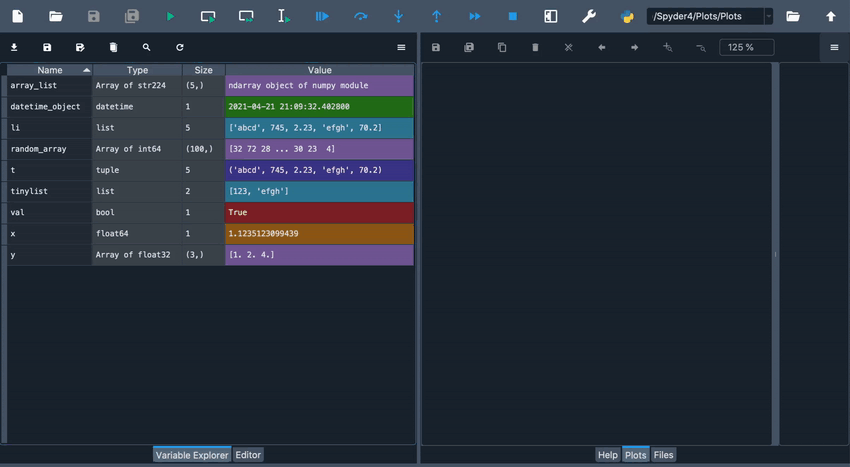The height and width of the screenshot is (467, 850).
Task: Open Preferences with the wrench icon
Action: click(x=589, y=16)
